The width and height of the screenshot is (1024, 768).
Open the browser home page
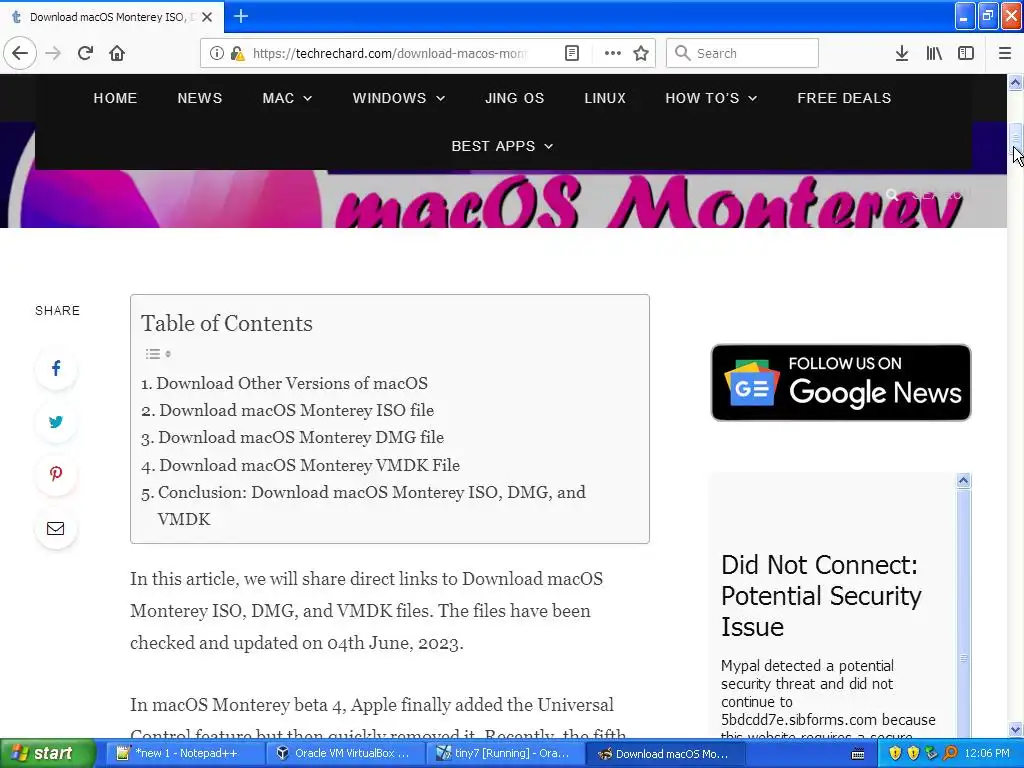tap(117, 53)
